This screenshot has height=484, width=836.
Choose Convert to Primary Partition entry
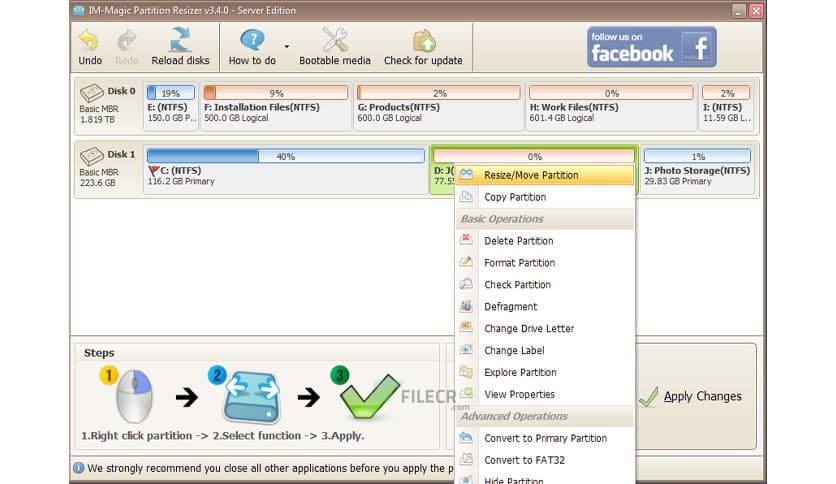(545, 438)
